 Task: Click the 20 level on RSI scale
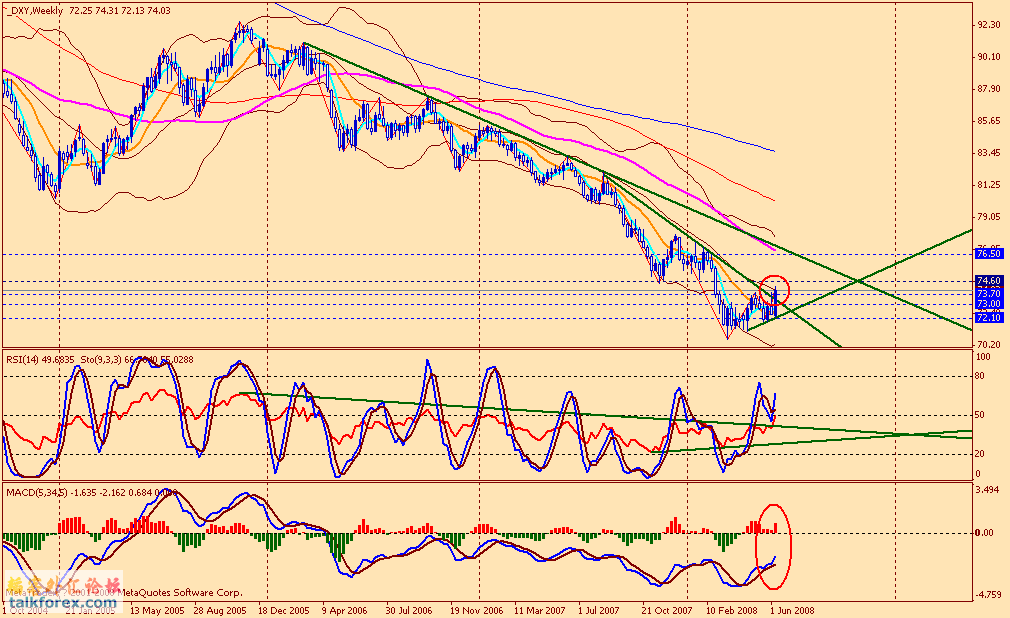(980, 454)
